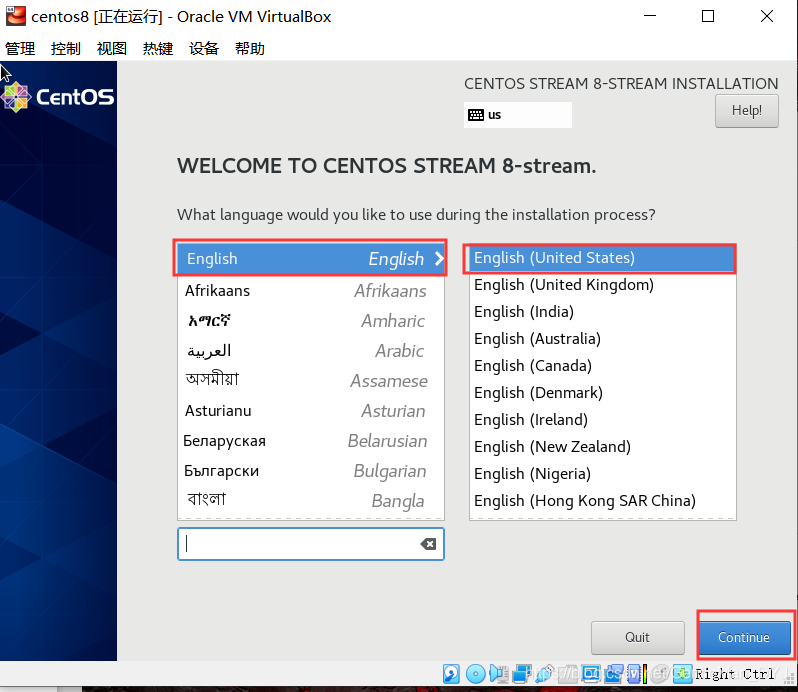The width and height of the screenshot is (798, 692).
Task: Choose English (Canada) locale
Action: (603, 366)
